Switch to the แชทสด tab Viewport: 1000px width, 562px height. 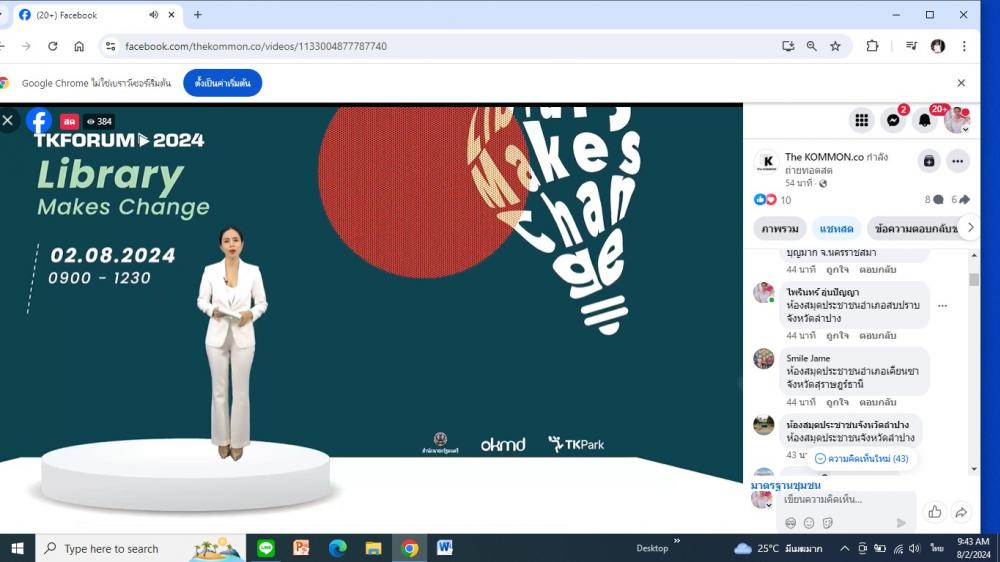coord(836,228)
